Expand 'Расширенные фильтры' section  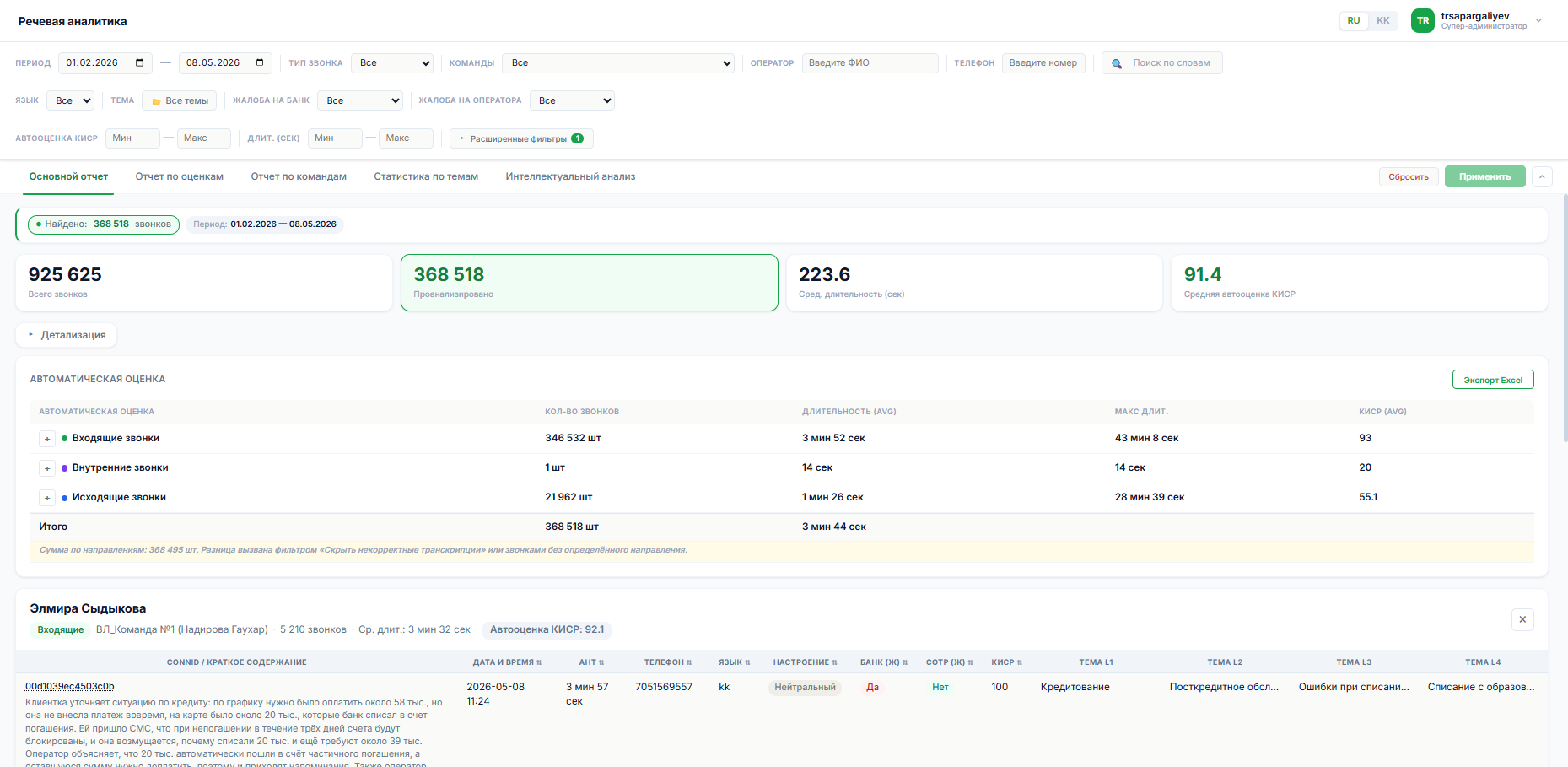(521, 138)
